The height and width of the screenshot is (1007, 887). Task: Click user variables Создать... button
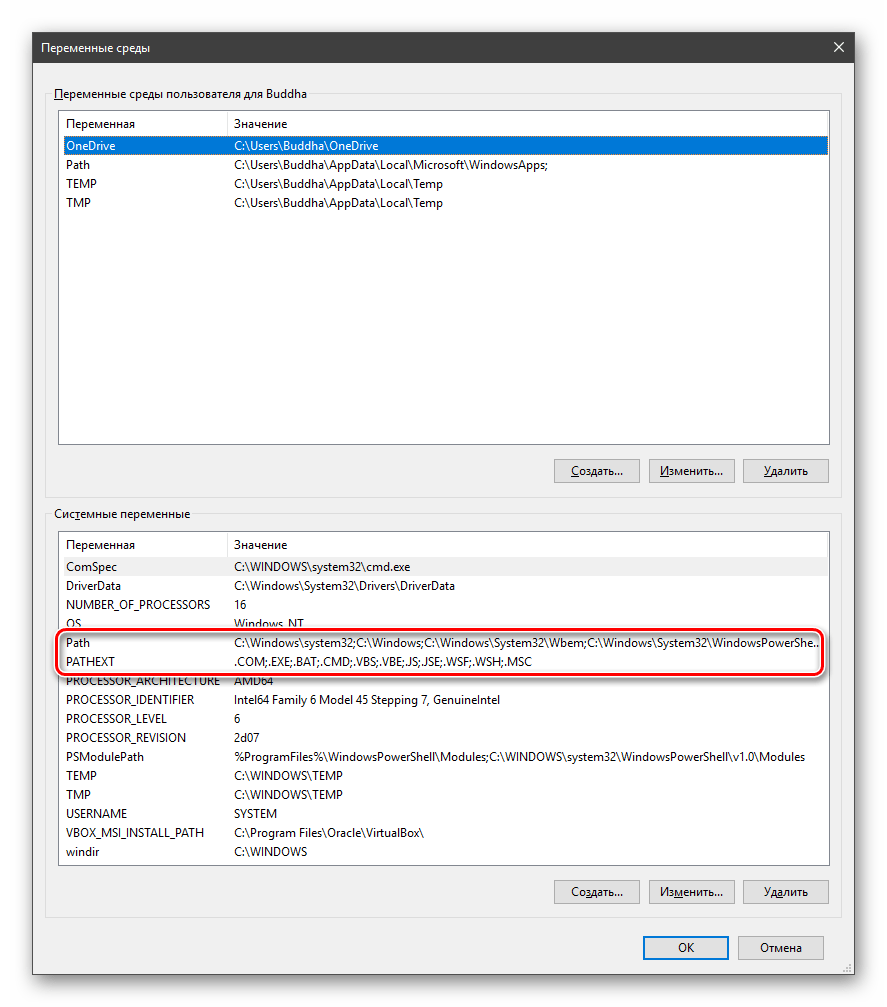tap(597, 471)
